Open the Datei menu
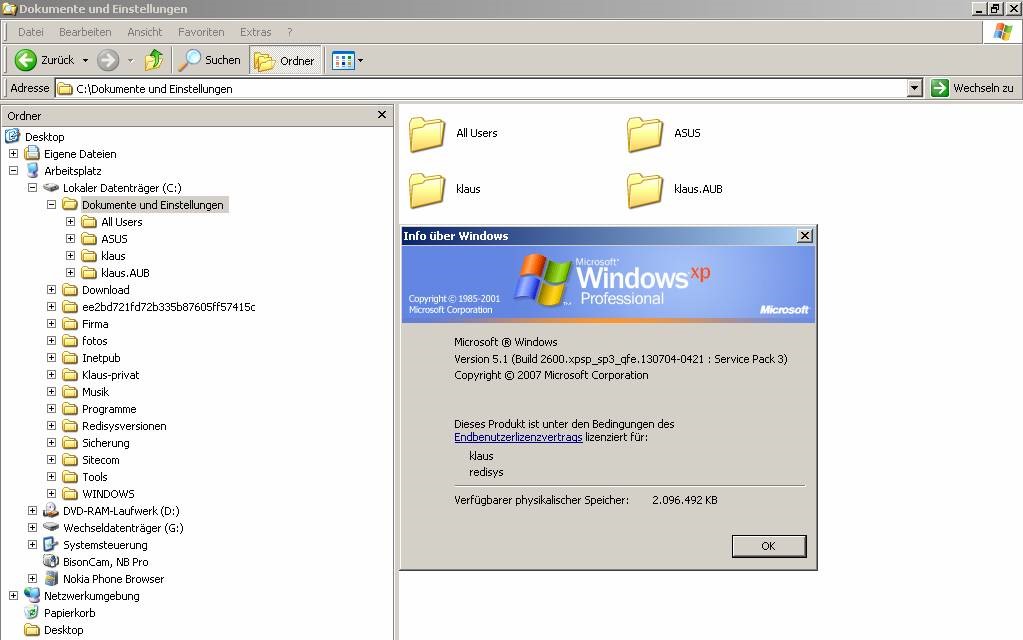The image size is (1023, 640). [x=31, y=32]
